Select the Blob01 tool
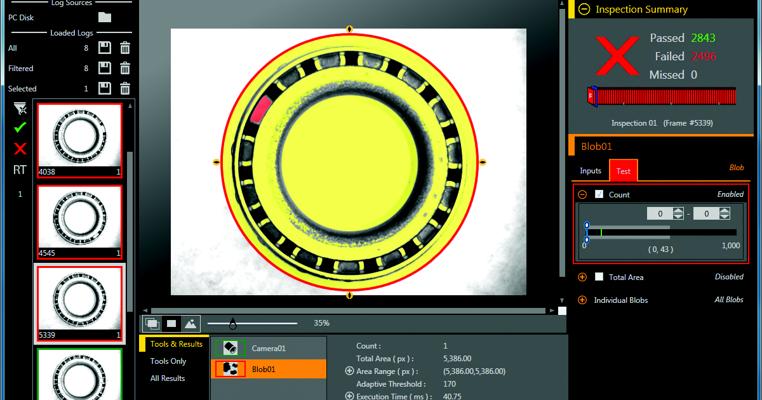The width and height of the screenshot is (762, 400). coord(268,369)
